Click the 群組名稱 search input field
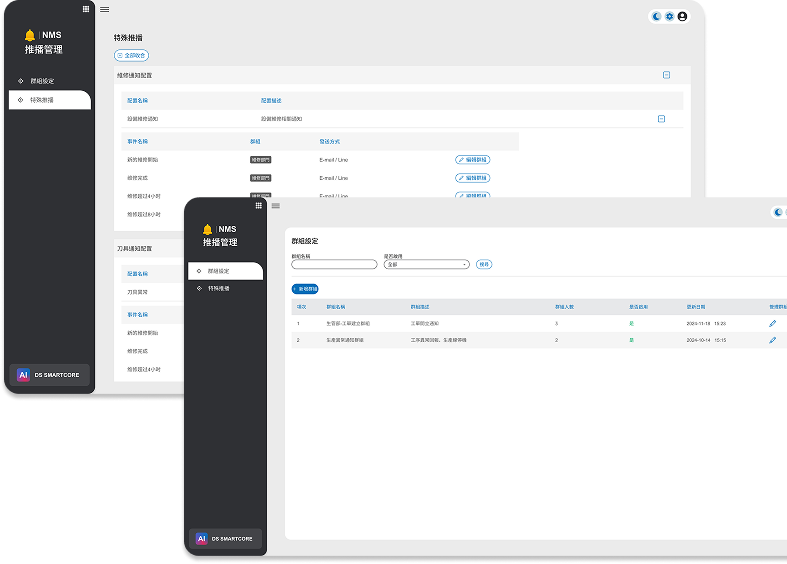The image size is (787, 564). 334,265
